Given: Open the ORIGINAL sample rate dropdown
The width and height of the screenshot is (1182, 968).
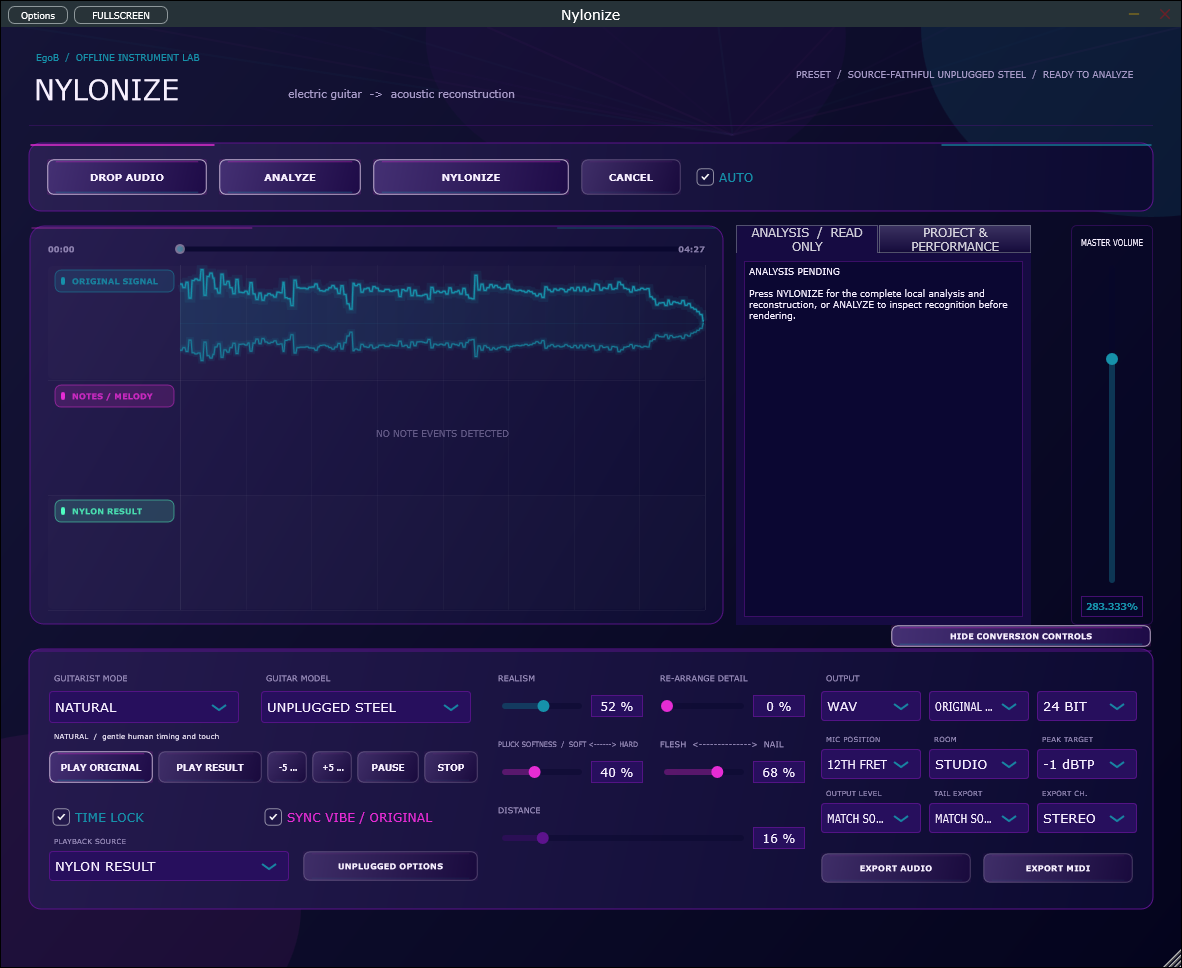Looking at the screenshot, I should pyautogui.click(x=978, y=706).
